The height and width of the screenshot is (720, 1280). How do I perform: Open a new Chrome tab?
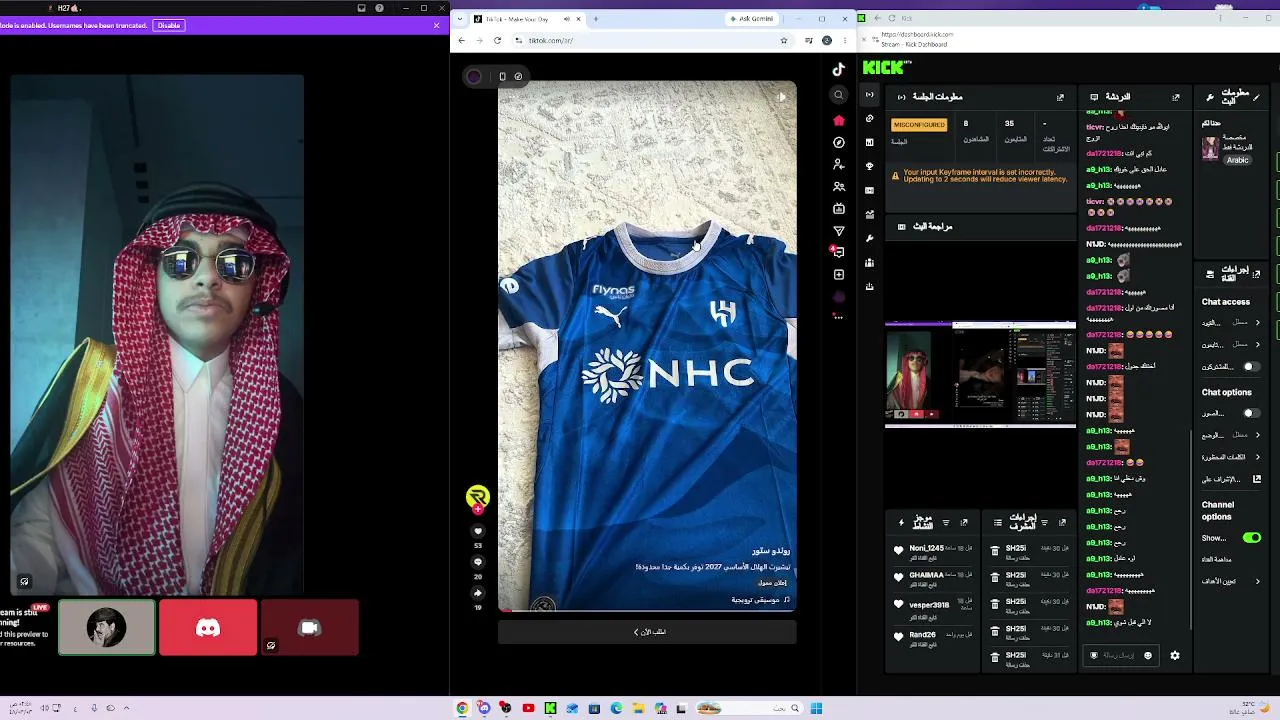[x=596, y=19]
